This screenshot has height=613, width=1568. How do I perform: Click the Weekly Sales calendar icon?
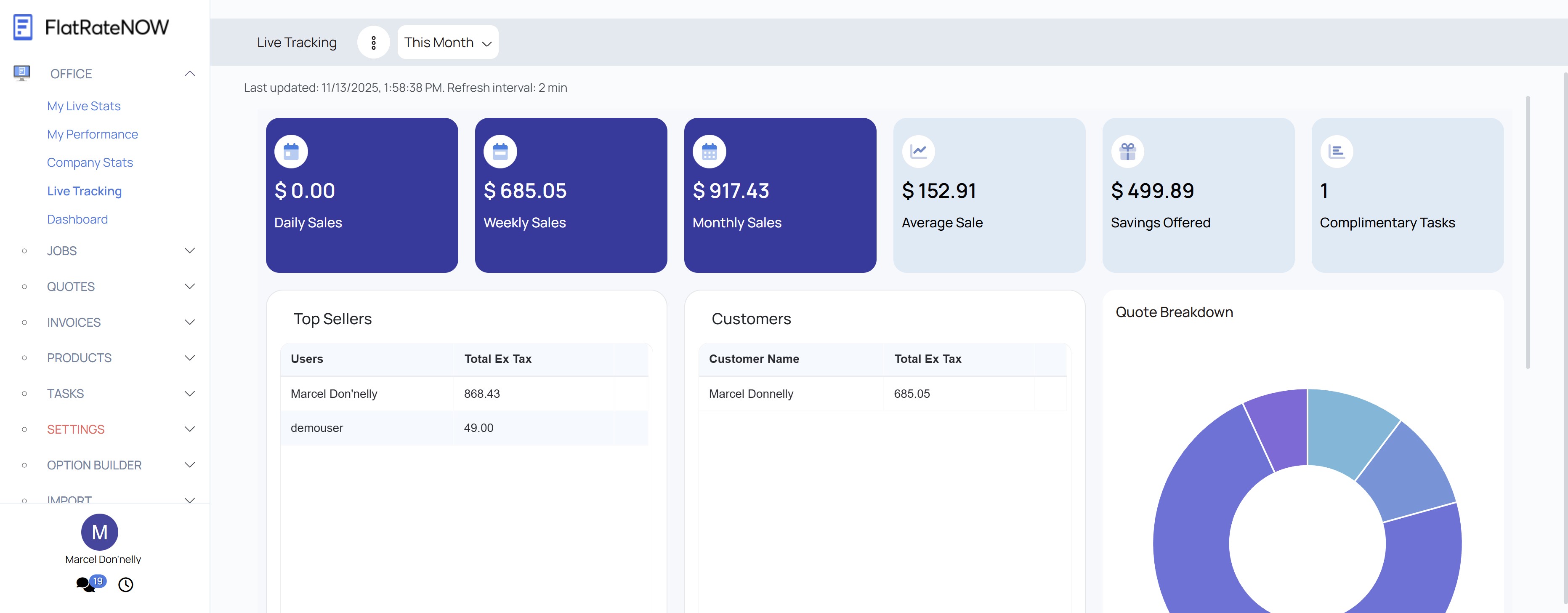500,152
